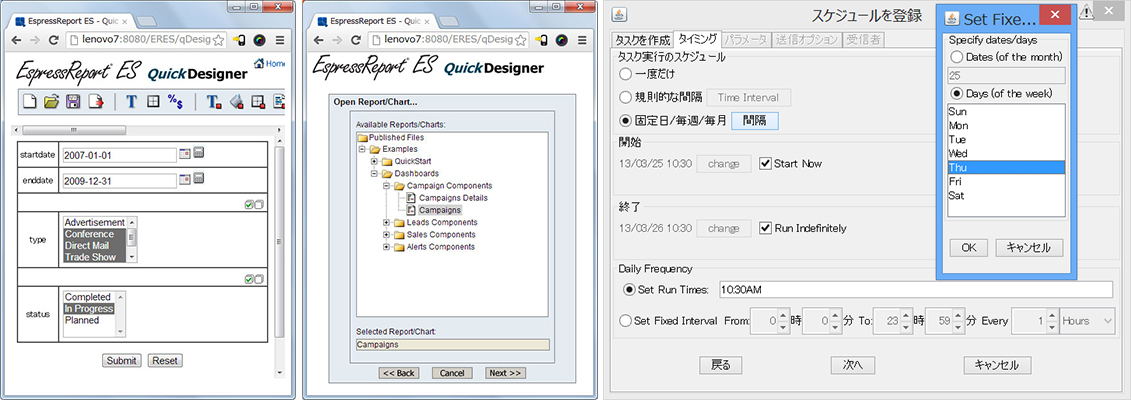Screen dimensions: 1131x400
Task: Open the calendar picker next to enddate
Action: [185, 179]
